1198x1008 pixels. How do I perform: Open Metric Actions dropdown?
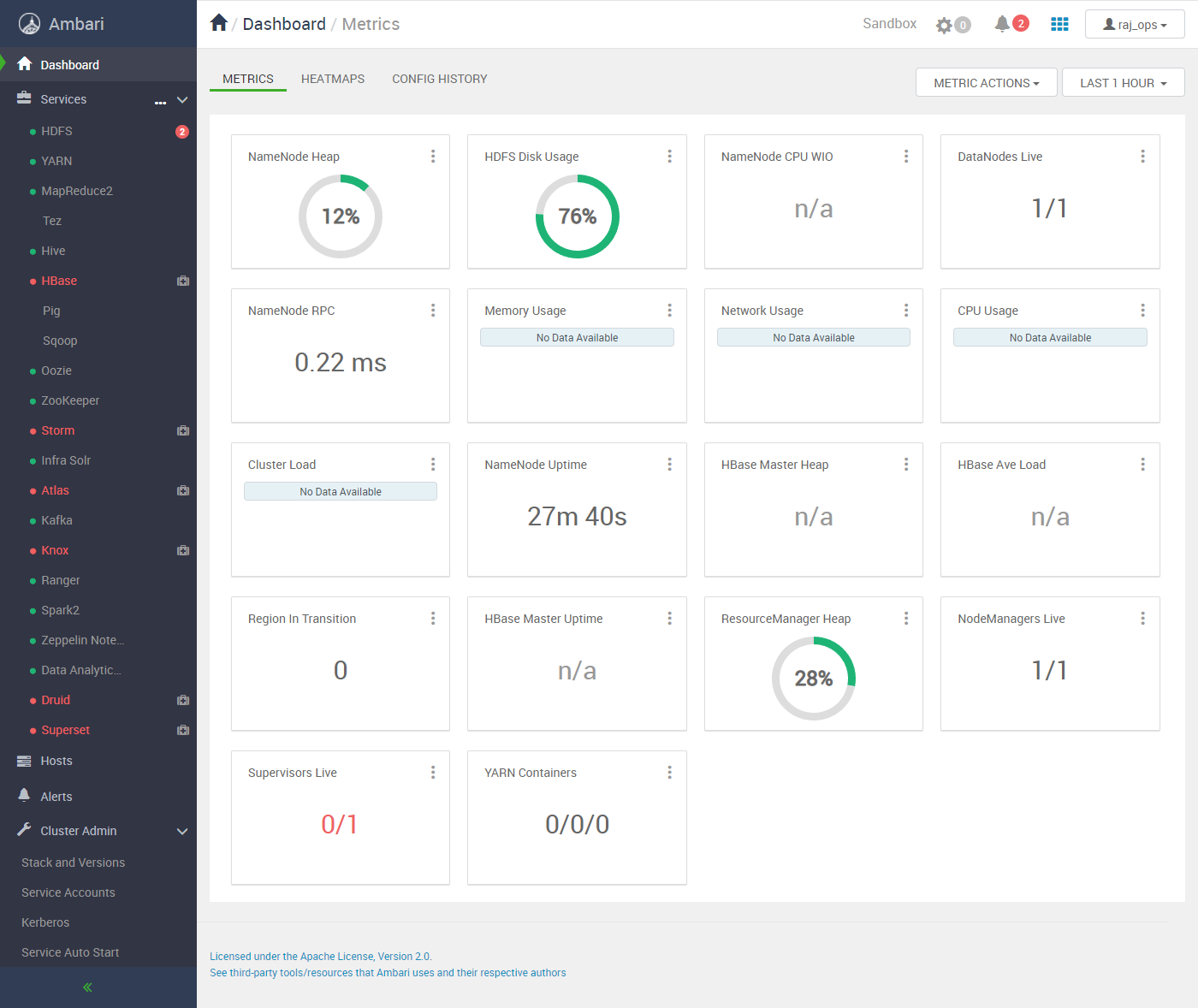(987, 83)
